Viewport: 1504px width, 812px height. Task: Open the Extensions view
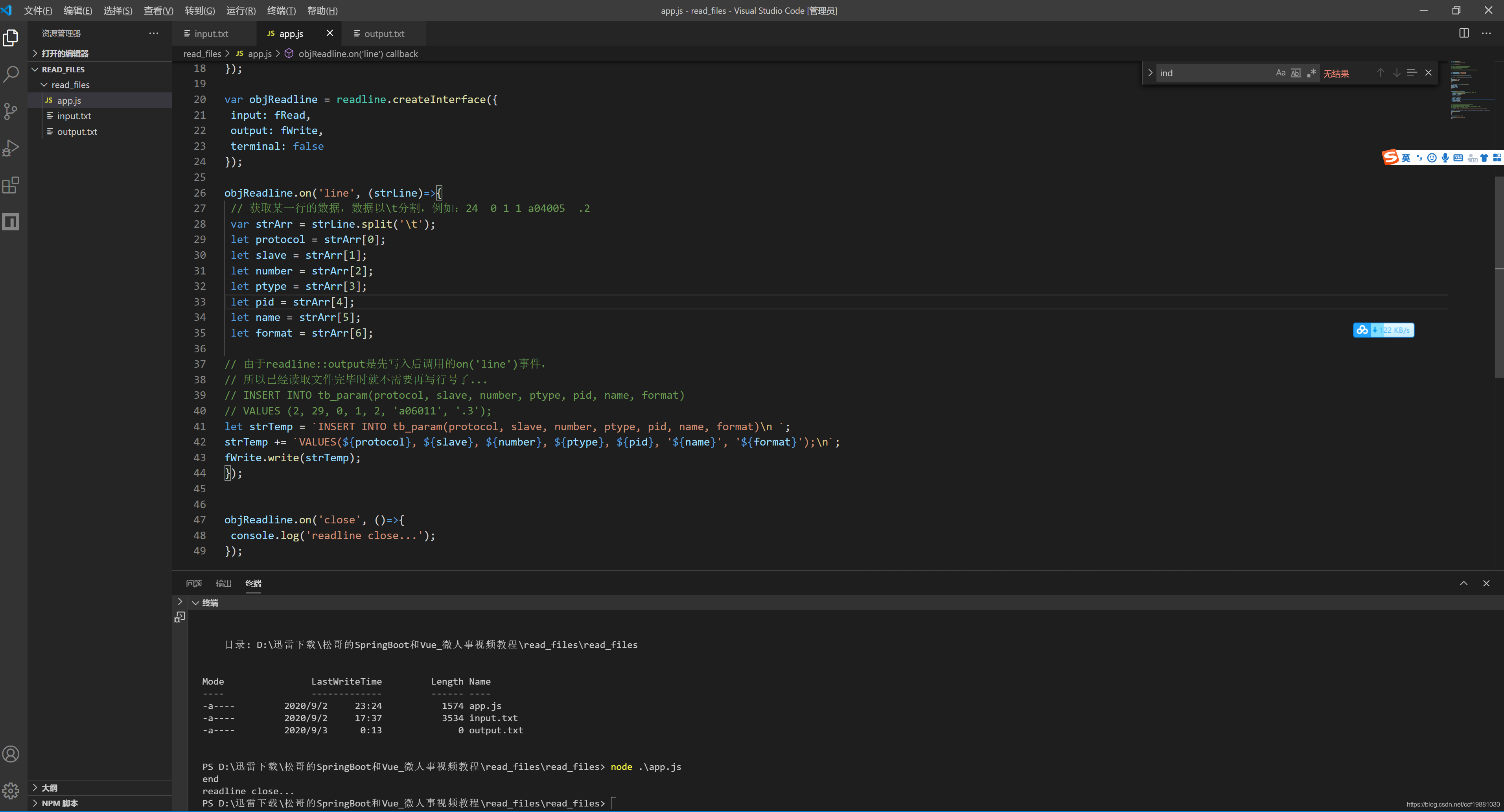tap(11, 185)
